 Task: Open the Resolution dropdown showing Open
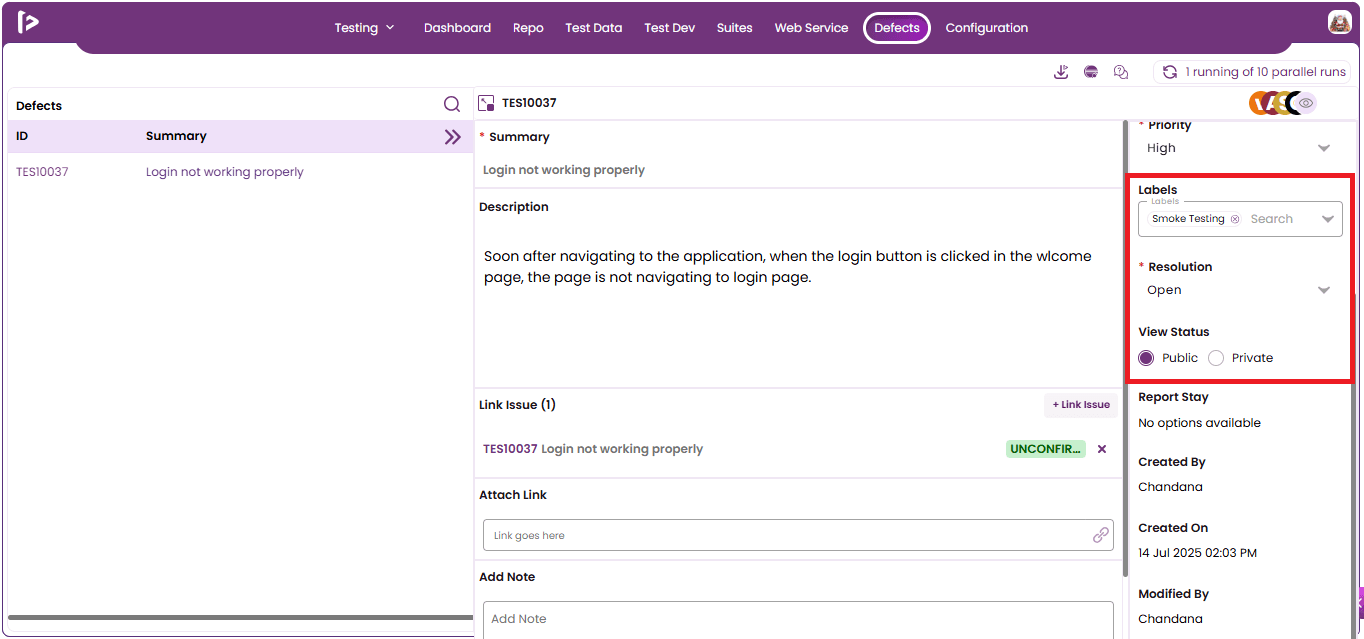(1240, 290)
